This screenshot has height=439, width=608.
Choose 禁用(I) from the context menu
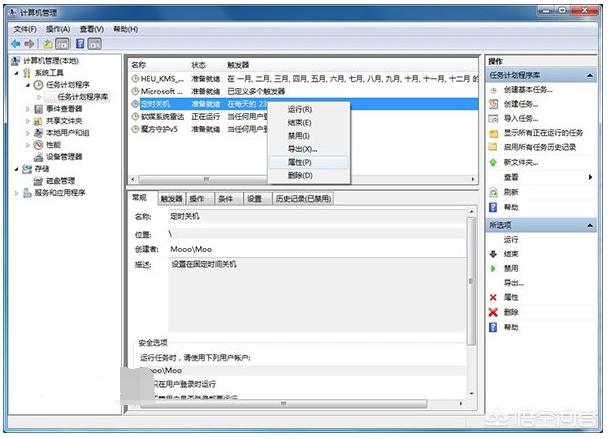coord(309,136)
